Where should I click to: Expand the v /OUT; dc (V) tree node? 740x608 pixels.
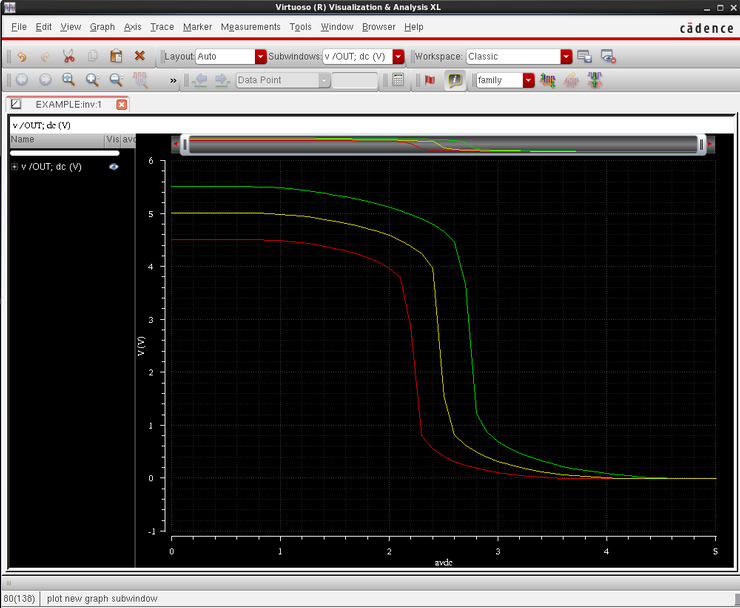pos(15,167)
